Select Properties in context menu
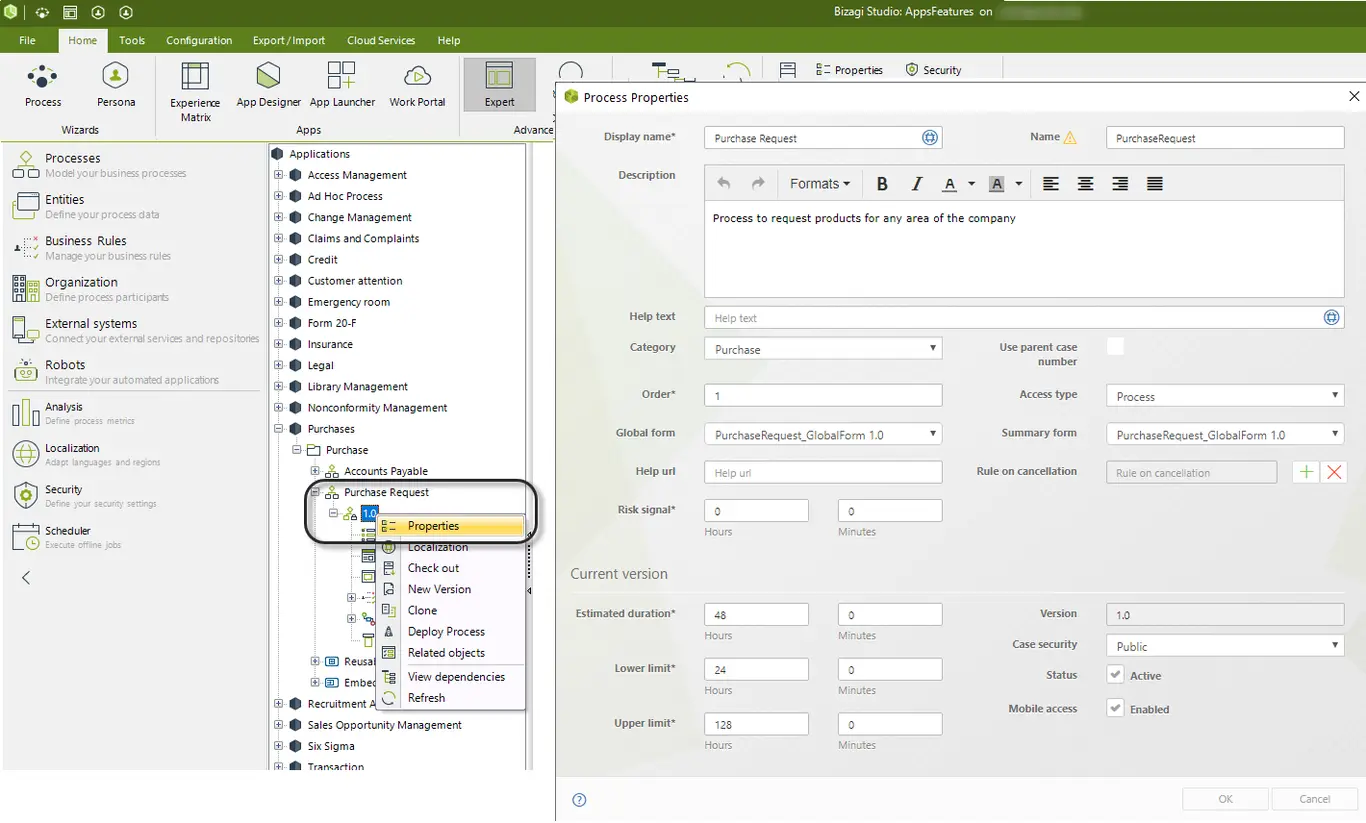 (x=451, y=526)
